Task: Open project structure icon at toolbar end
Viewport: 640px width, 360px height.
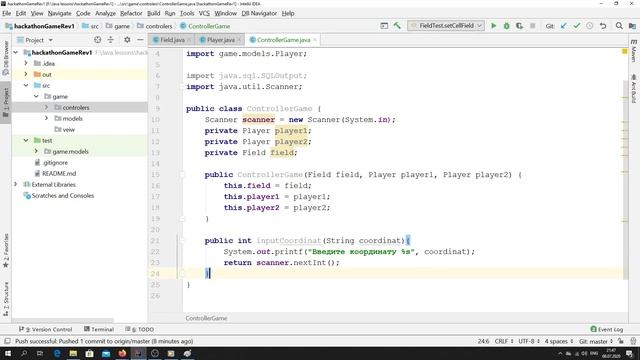Action: click(x=632, y=26)
